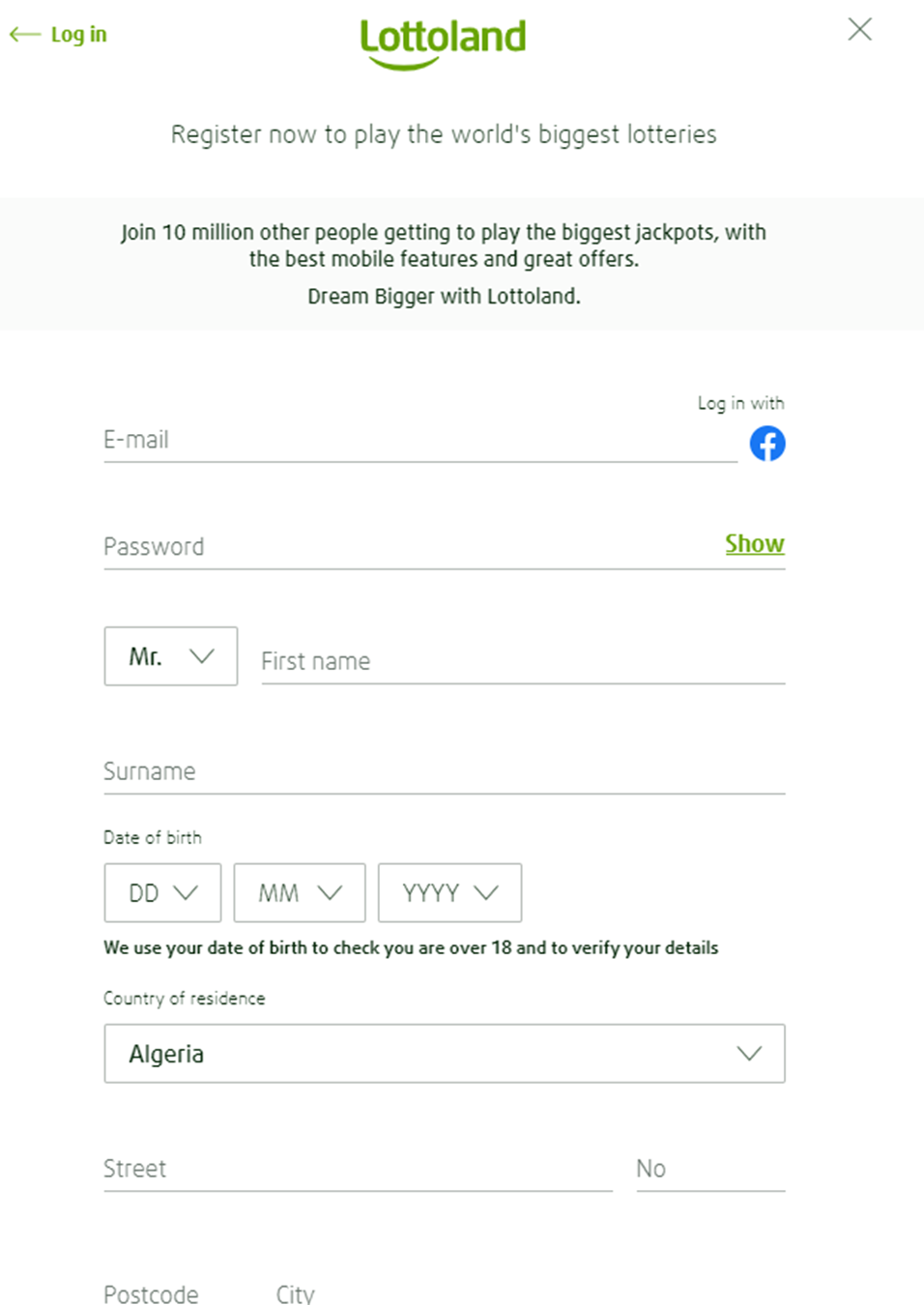The height and width of the screenshot is (1305, 924).
Task: Open the Mr. title dropdown
Action: pos(171,656)
